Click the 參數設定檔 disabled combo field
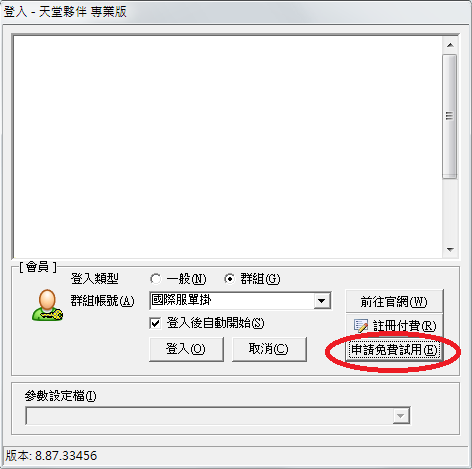The height and width of the screenshot is (469, 472). click(218, 416)
